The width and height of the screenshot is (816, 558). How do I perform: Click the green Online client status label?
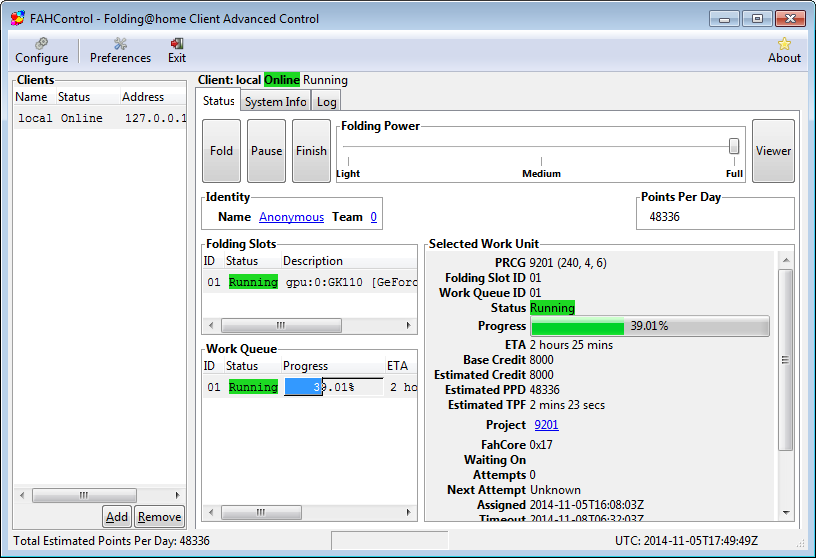click(x=282, y=80)
